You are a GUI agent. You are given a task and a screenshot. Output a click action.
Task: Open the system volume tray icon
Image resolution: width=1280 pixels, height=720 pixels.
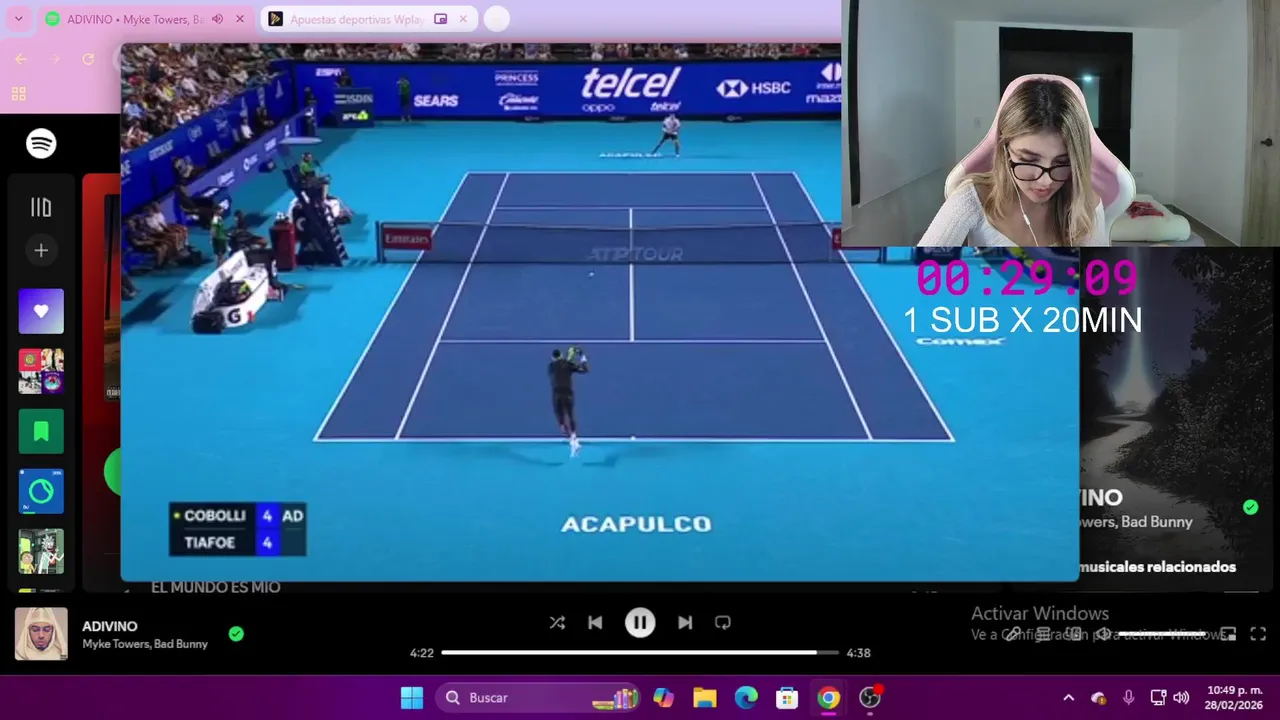pos(1181,698)
